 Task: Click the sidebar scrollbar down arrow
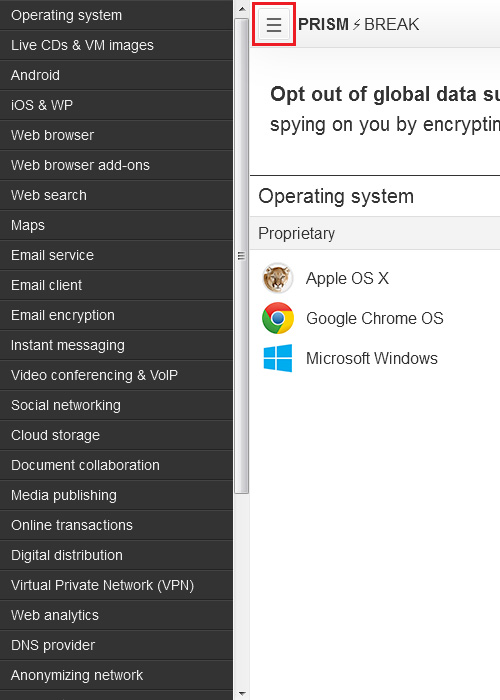(242, 693)
